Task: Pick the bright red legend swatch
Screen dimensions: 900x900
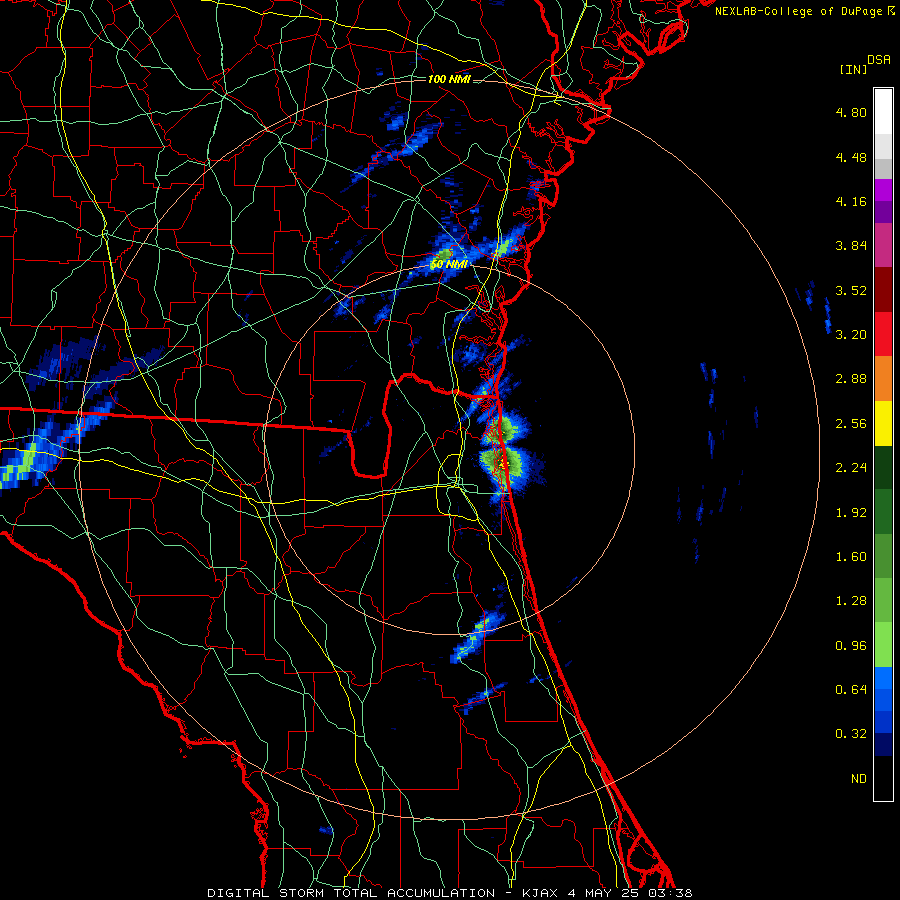Action: 883,334
